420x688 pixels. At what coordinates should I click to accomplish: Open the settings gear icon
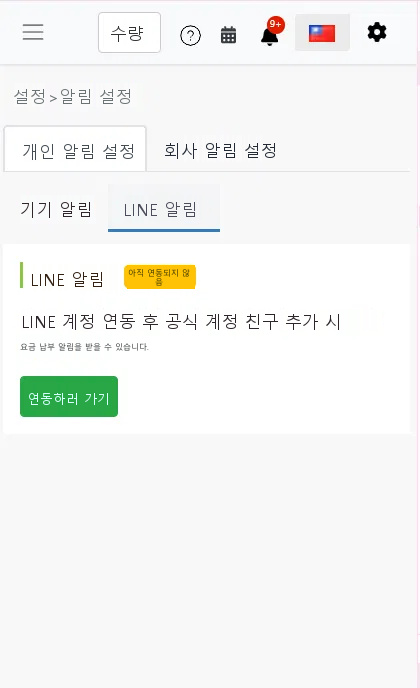point(377,32)
